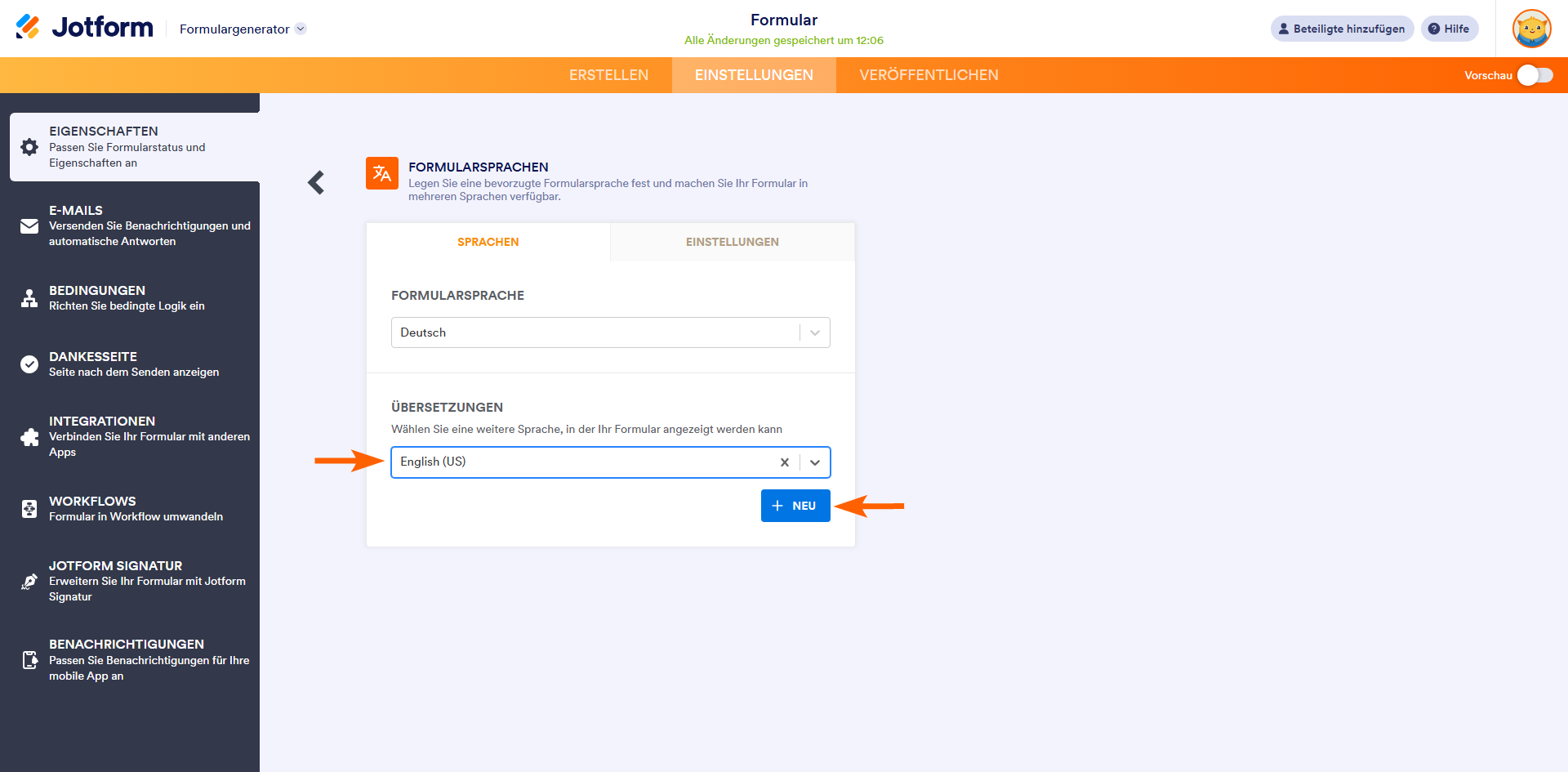Click the blue NEU button

795,506
